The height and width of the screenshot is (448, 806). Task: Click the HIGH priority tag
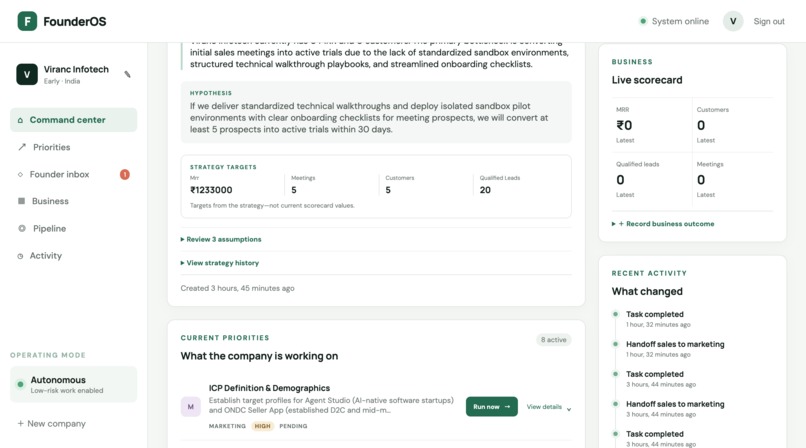point(263,426)
